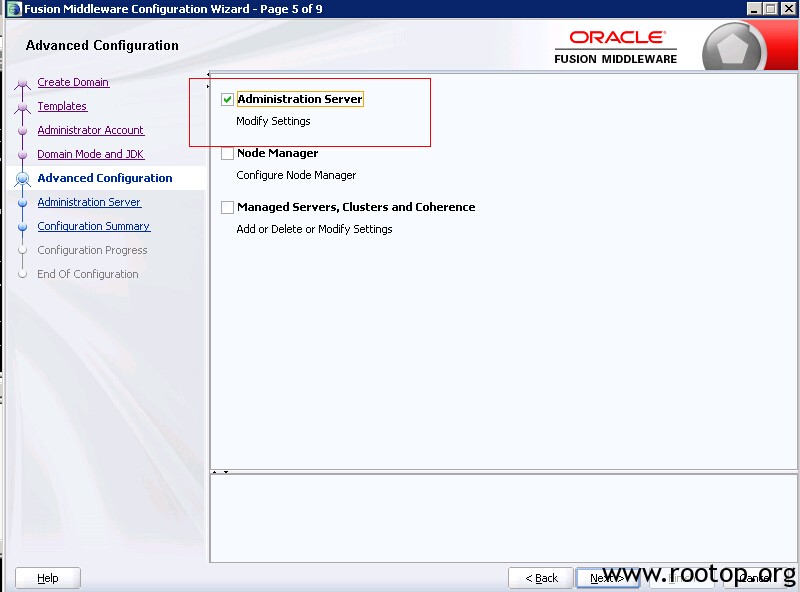This screenshot has height=592, width=800.
Task: Click the 'Node Manager' bold label
Action: [x=278, y=153]
